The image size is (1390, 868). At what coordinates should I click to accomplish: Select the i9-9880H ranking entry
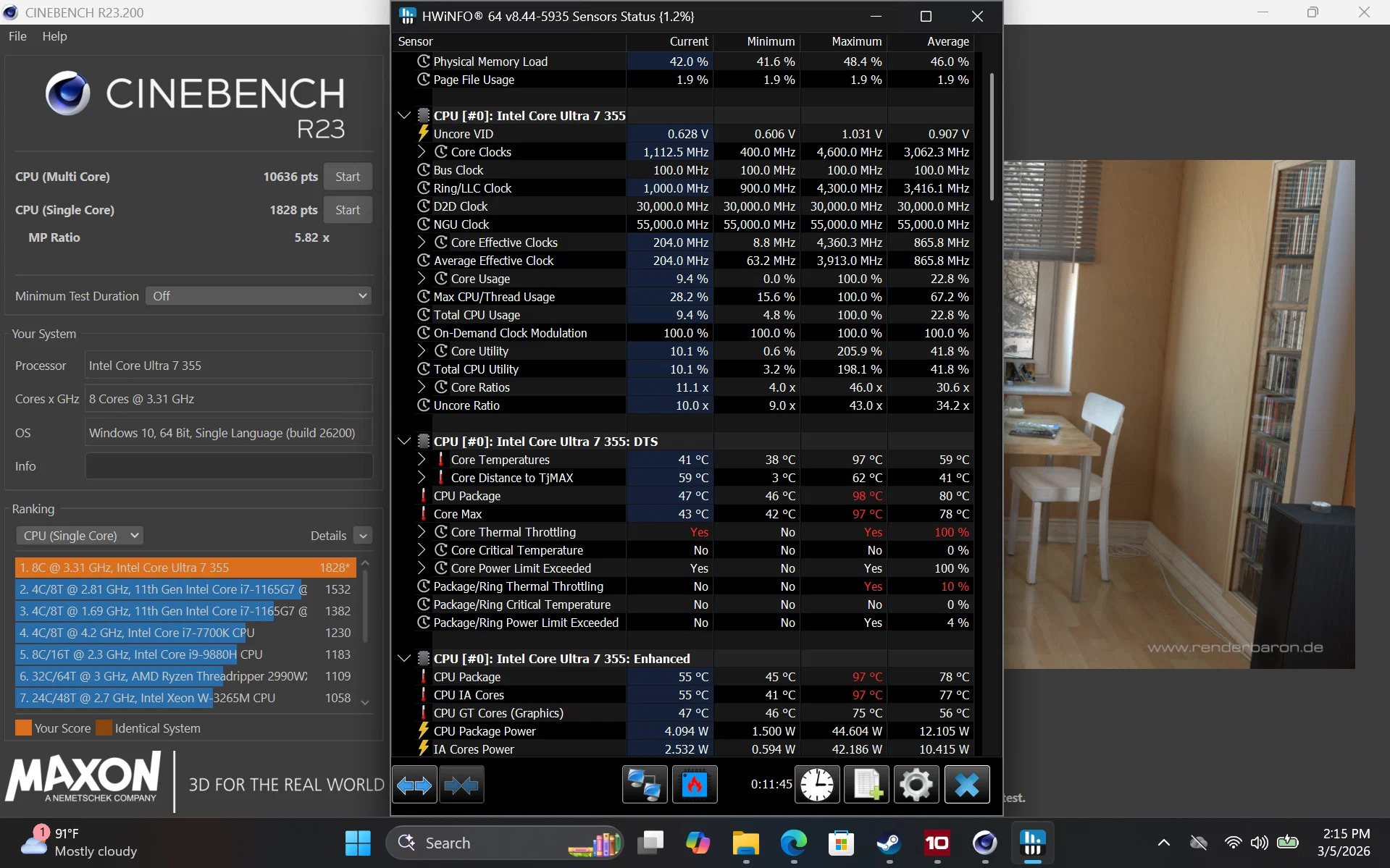click(185, 654)
